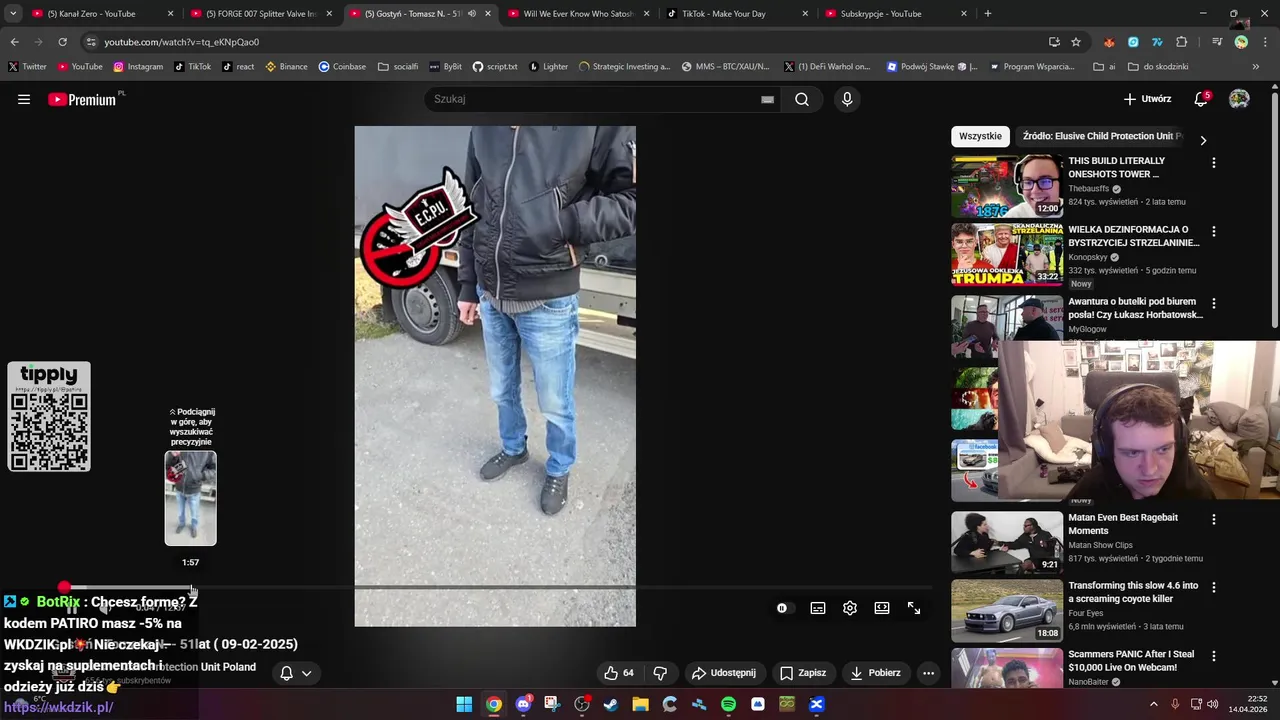This screenshot has height=720, width=1280.
Task: Toggle autoplay switch in player controls
Action: coord(782,608)
